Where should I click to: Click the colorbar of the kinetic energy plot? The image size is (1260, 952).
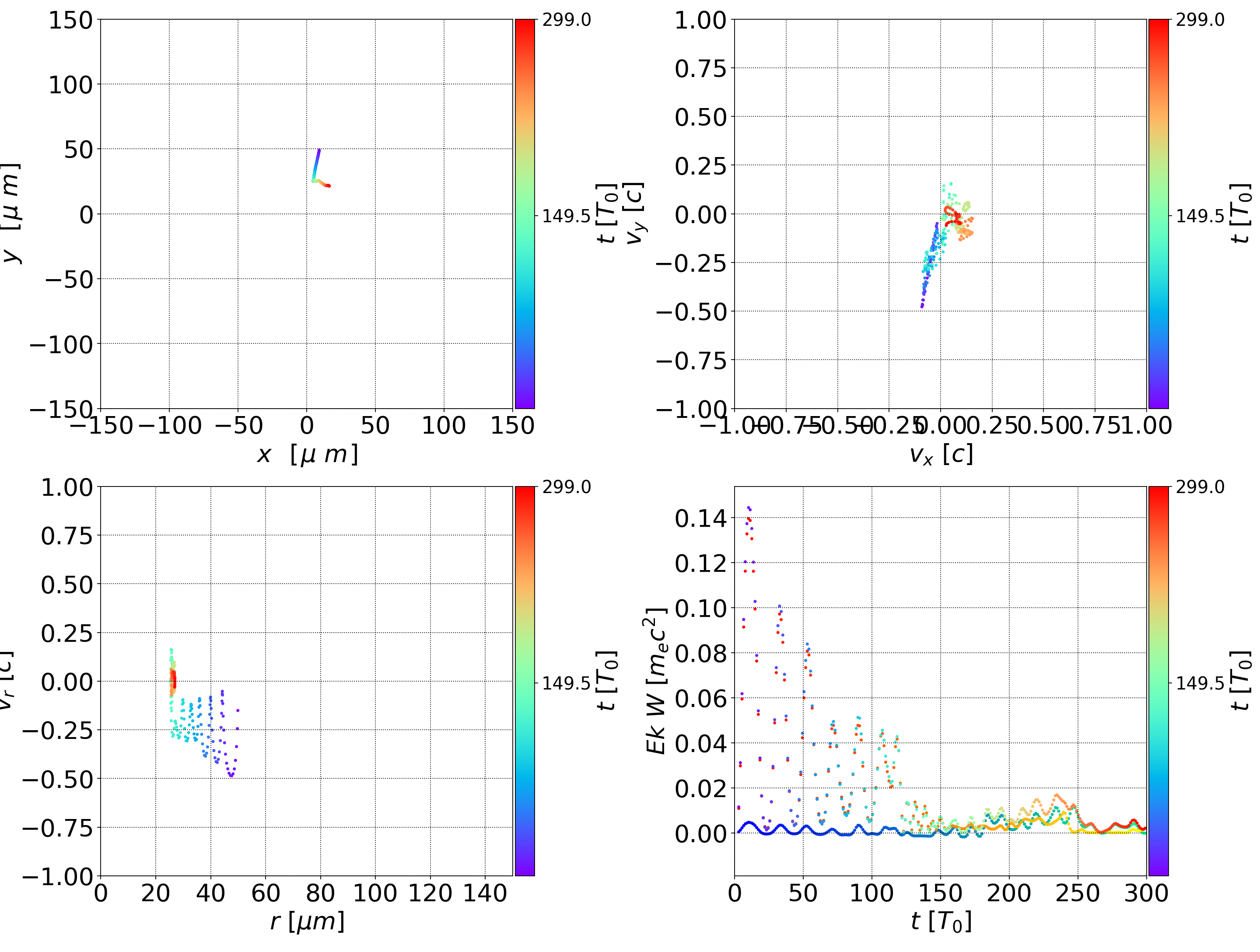(x=1158, y=681)
